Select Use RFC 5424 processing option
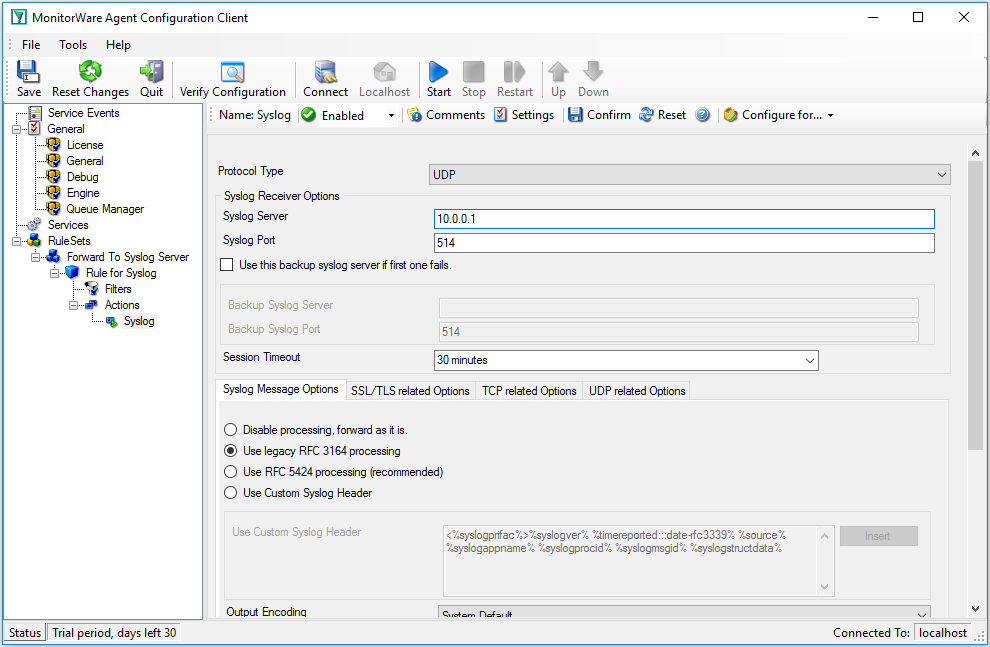Image resolution: width=990 pixels, height=647 pixels. pyautogui.click(x=230, y=472)
